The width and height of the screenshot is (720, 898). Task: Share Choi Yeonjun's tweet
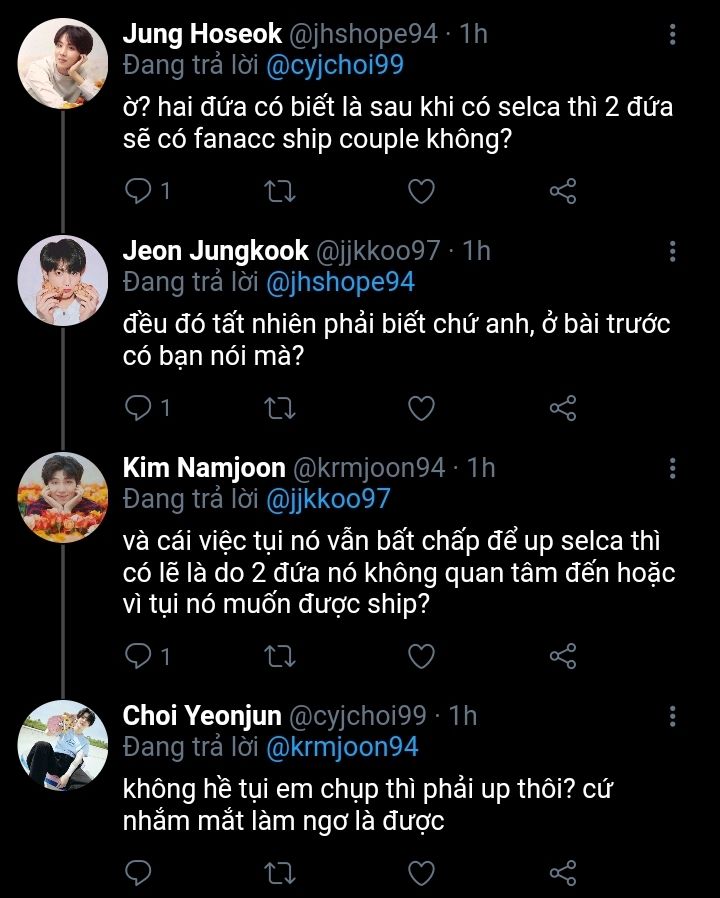pos(564,871)
